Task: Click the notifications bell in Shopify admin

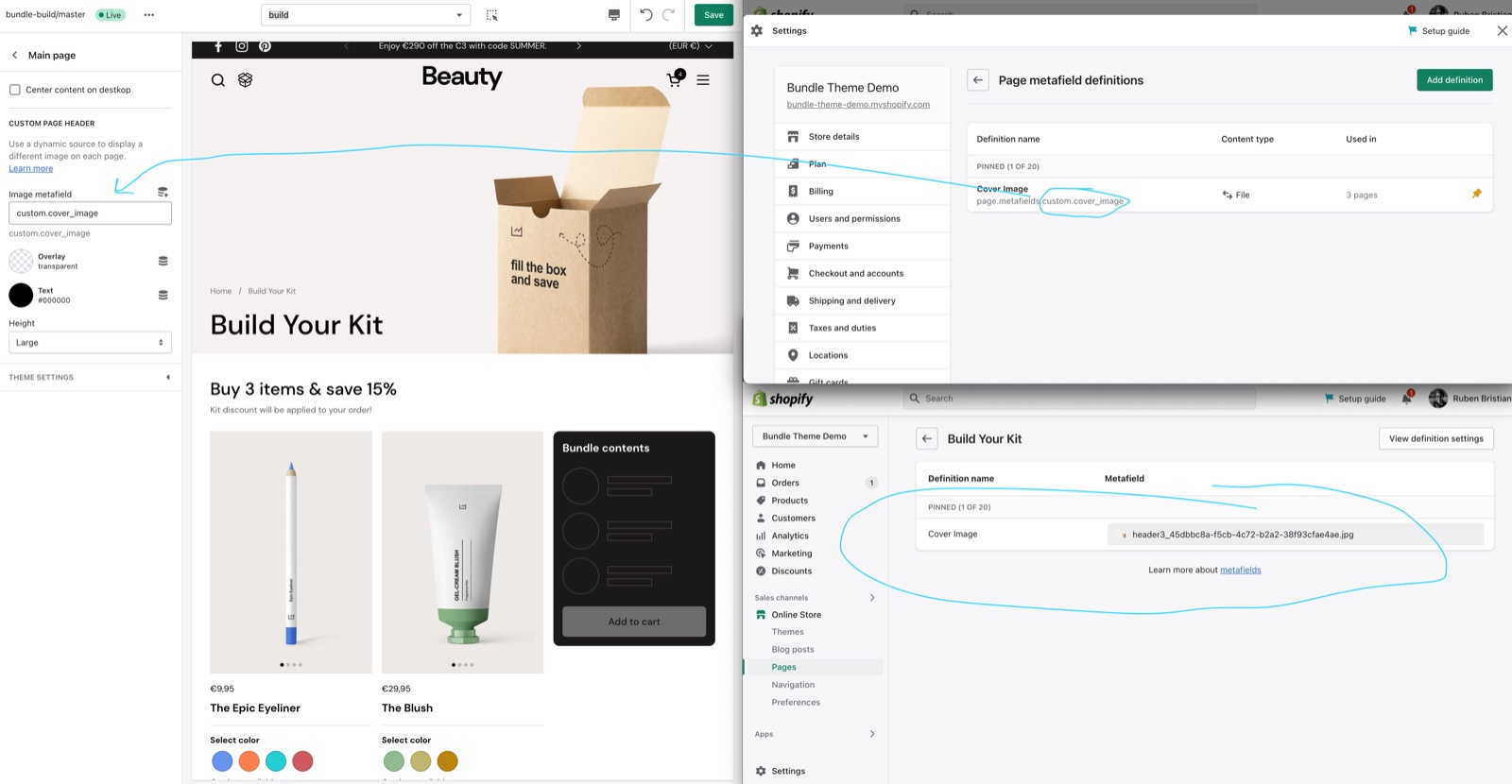Action: [1407, 398]
